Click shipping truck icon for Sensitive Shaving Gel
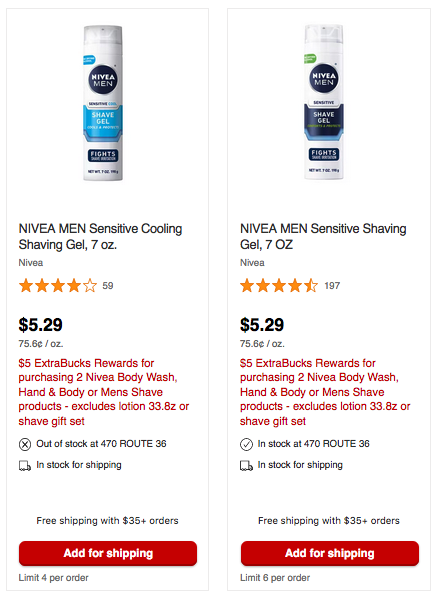Screen dimensions: 439x598 [246, 466]
